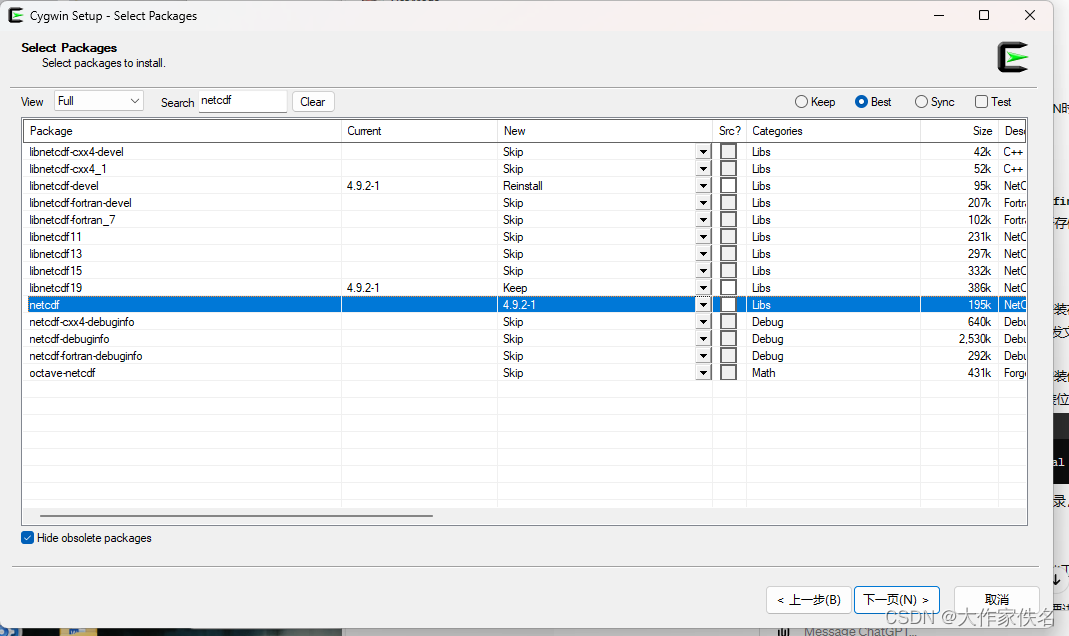Toggle Hide obsolete packages checkbox

(27, 538)
